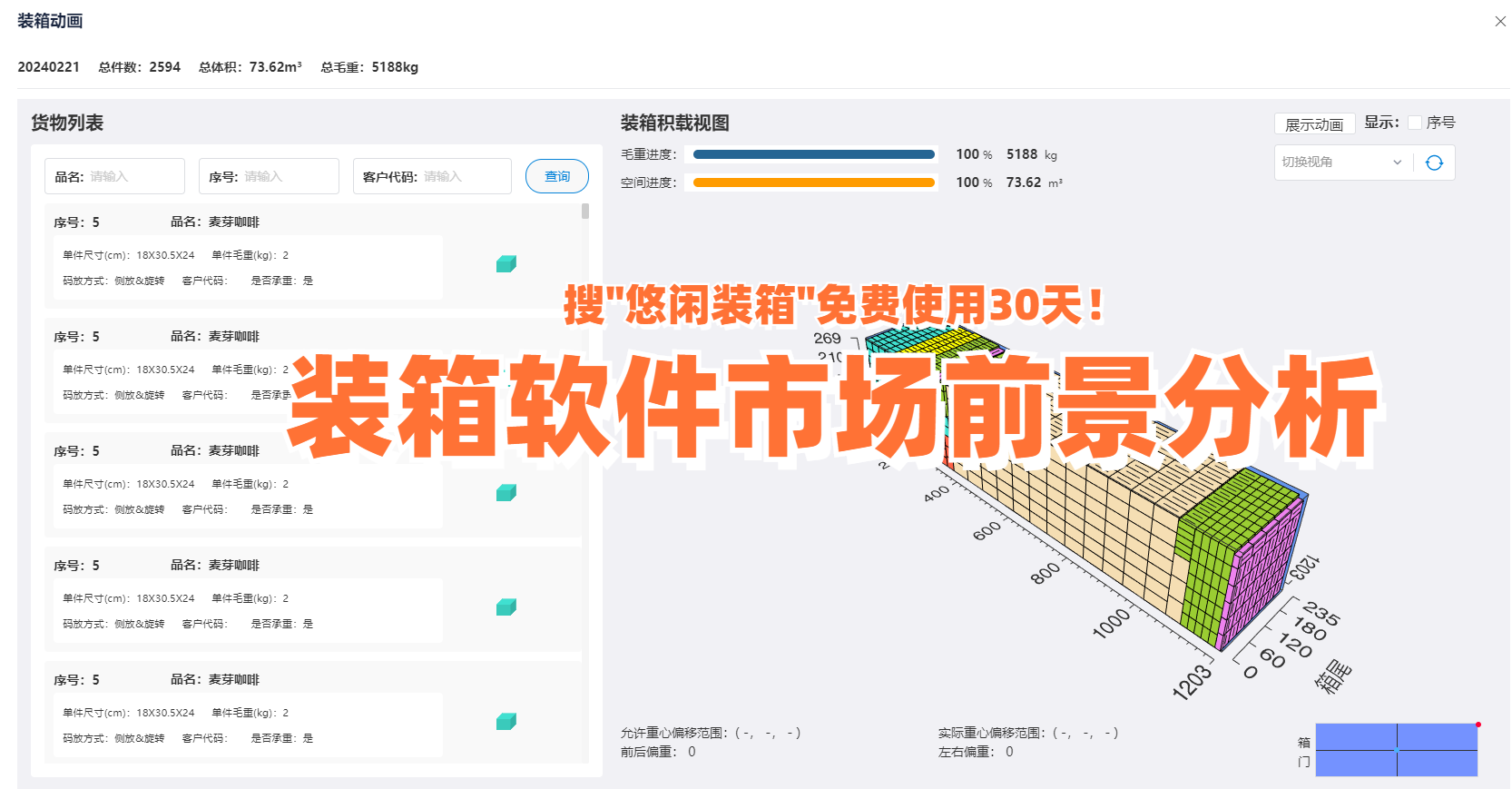
Task: Focus the 客户代码 input field
Action: (432, 176)
